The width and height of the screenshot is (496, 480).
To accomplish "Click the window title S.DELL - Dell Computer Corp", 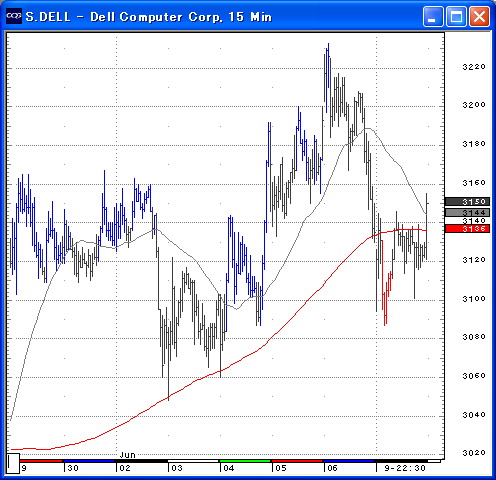I will coord(149,17).
